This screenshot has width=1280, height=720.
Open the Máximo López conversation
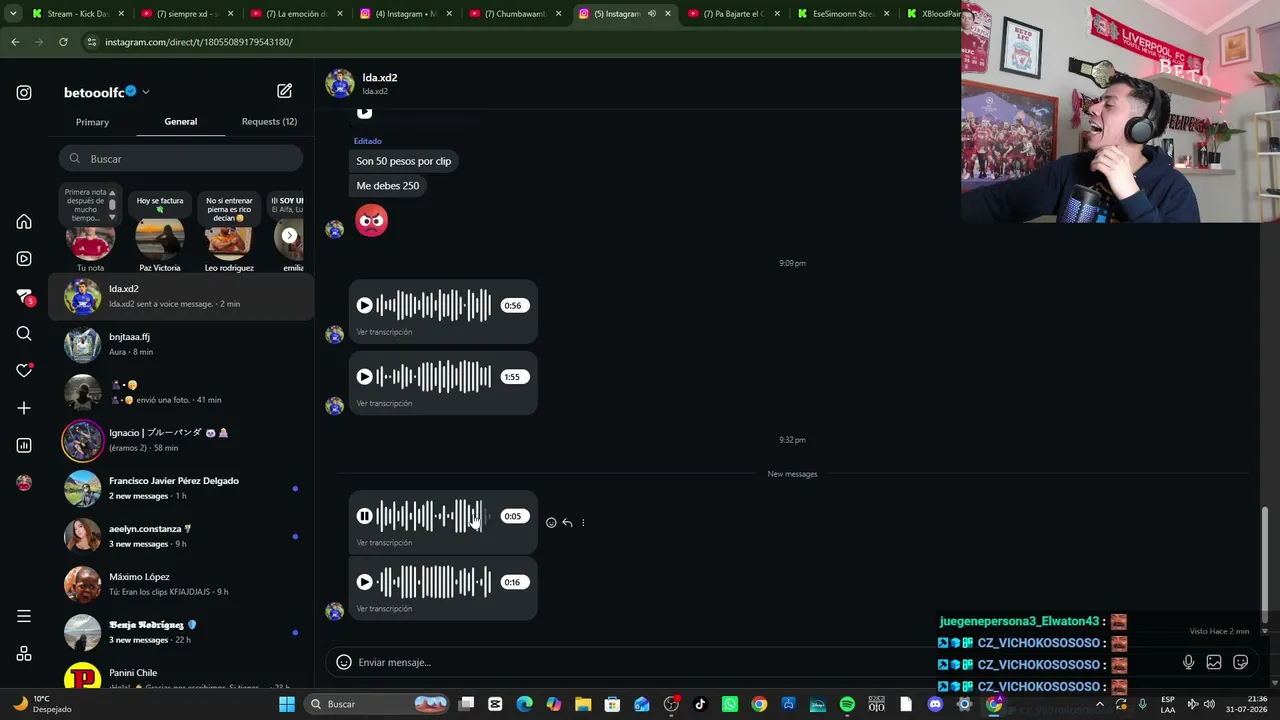(x=181, y=584)
